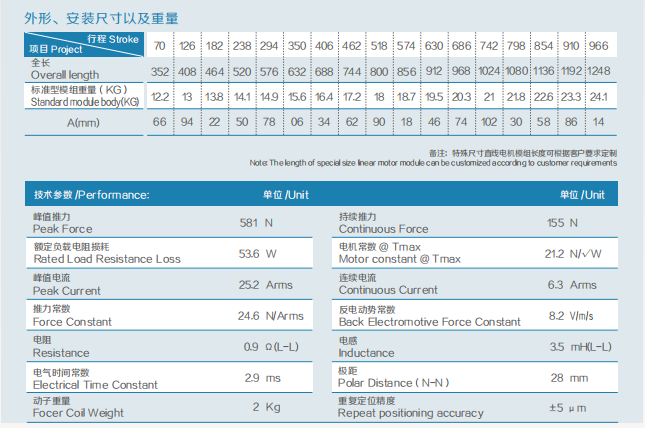Select the '24.6 N/Arms' value
This screenshot has height=428, width=645.
coord(270,316)
